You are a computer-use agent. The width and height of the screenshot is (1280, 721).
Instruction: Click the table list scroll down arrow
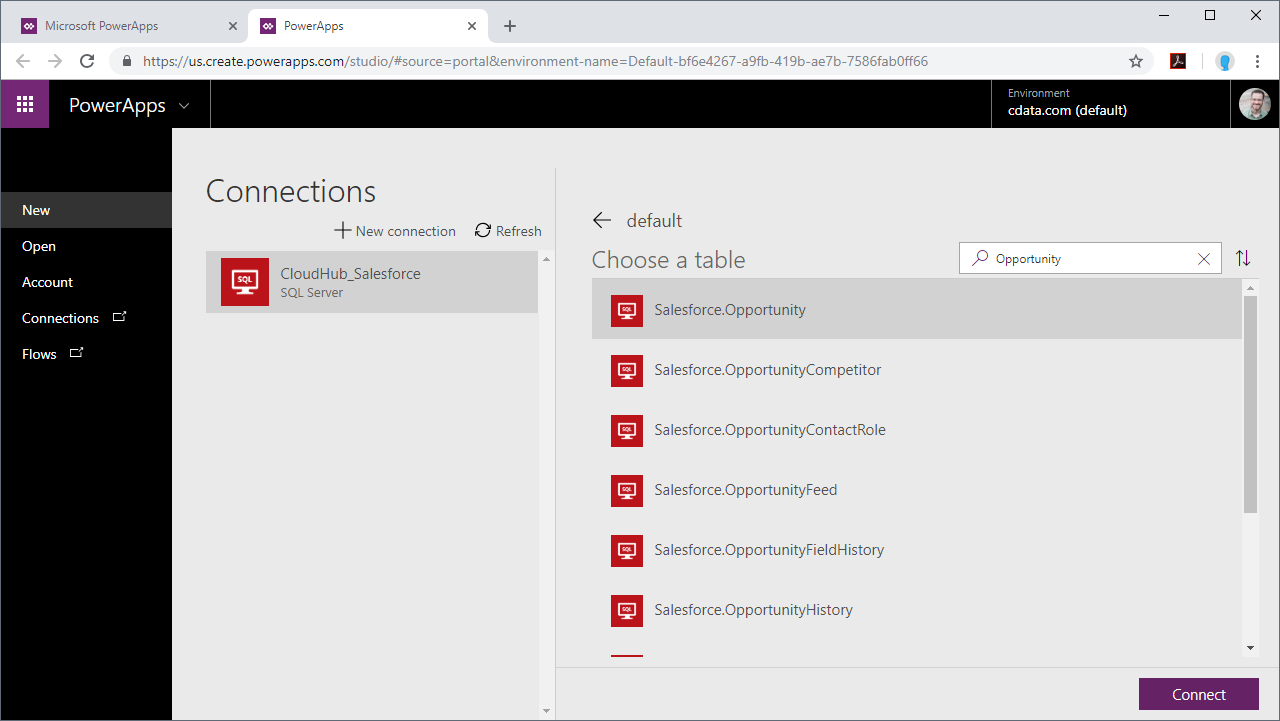tap(1250, 648)
